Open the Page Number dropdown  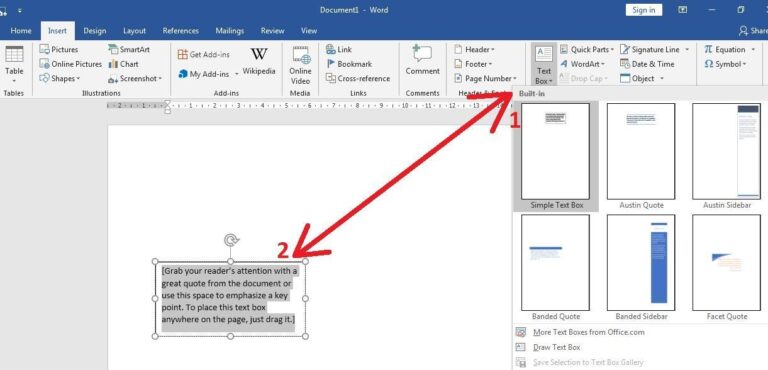click(485, 78)
